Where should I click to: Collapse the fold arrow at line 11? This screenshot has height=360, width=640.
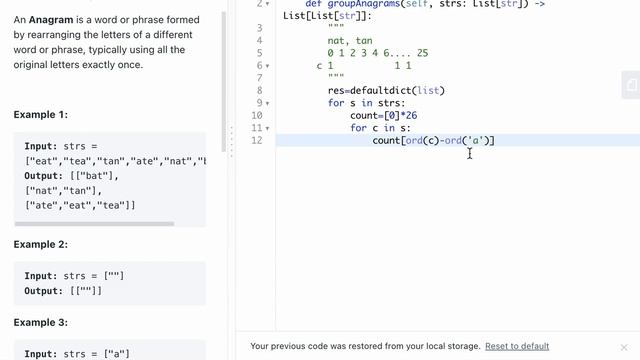267,128
